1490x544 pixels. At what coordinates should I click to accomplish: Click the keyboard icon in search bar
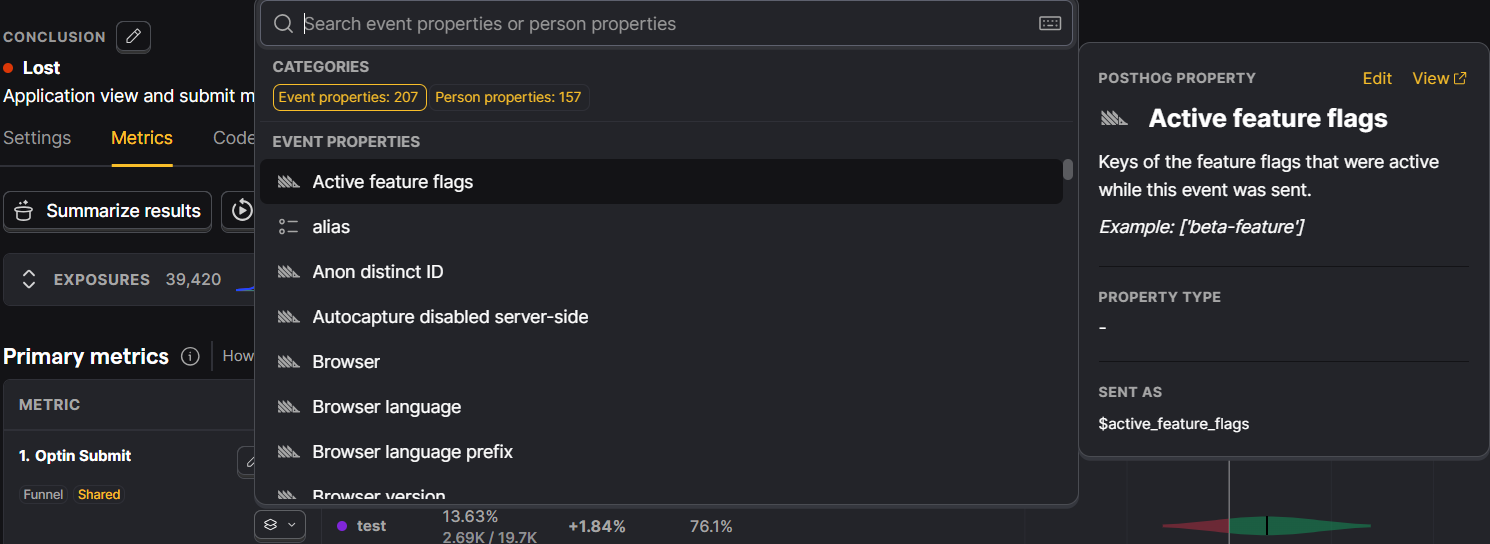pos(1050,24)
